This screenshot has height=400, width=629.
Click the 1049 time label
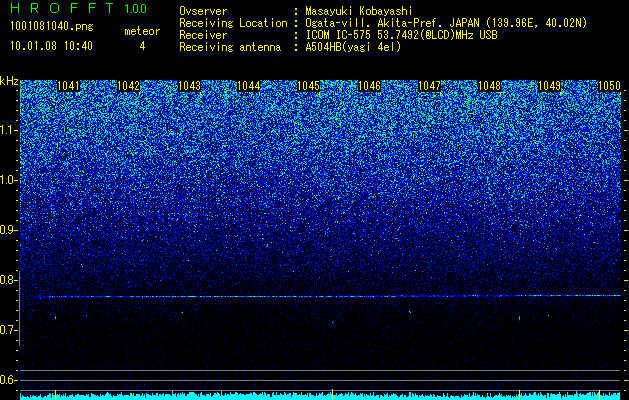tap(549, 86)
